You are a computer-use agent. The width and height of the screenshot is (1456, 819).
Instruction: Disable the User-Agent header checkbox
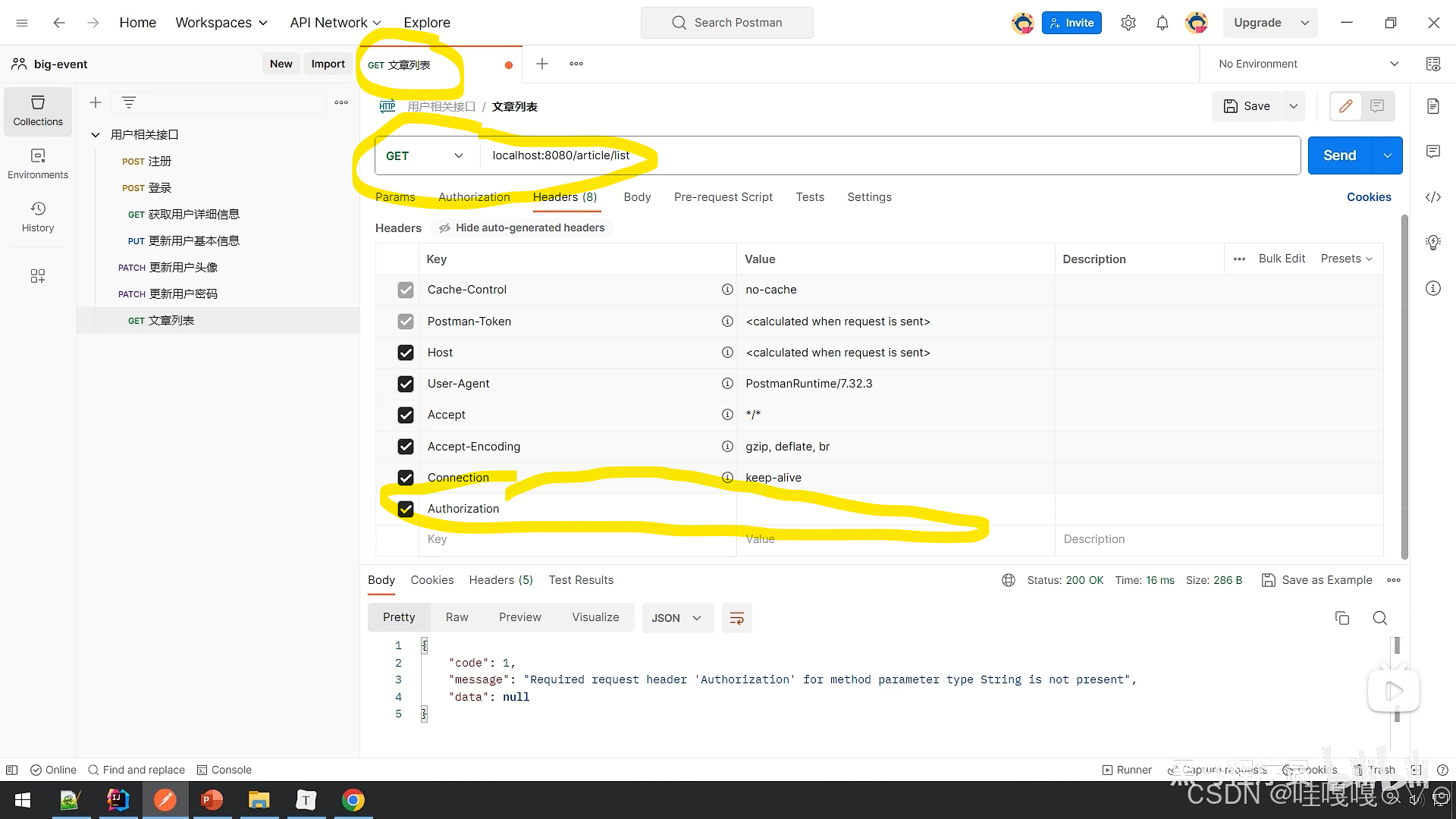[406, 384]
